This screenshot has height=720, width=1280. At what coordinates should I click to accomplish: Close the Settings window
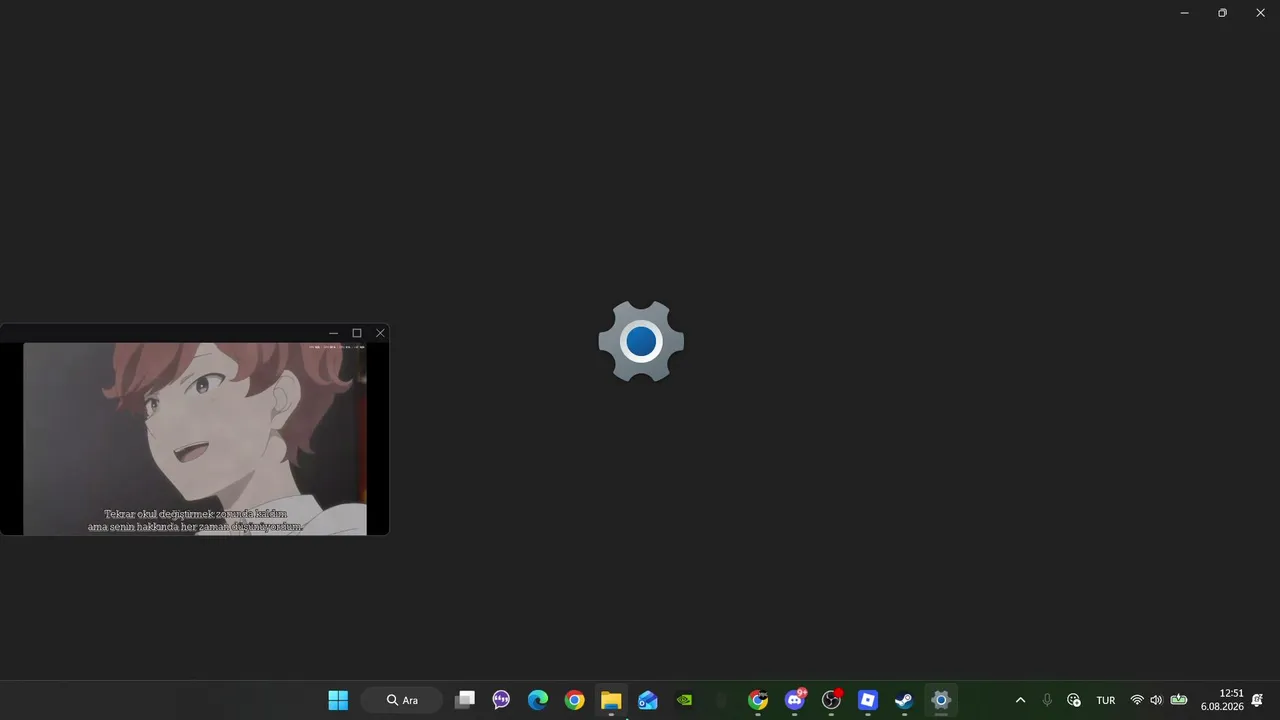coord(1260,13)
